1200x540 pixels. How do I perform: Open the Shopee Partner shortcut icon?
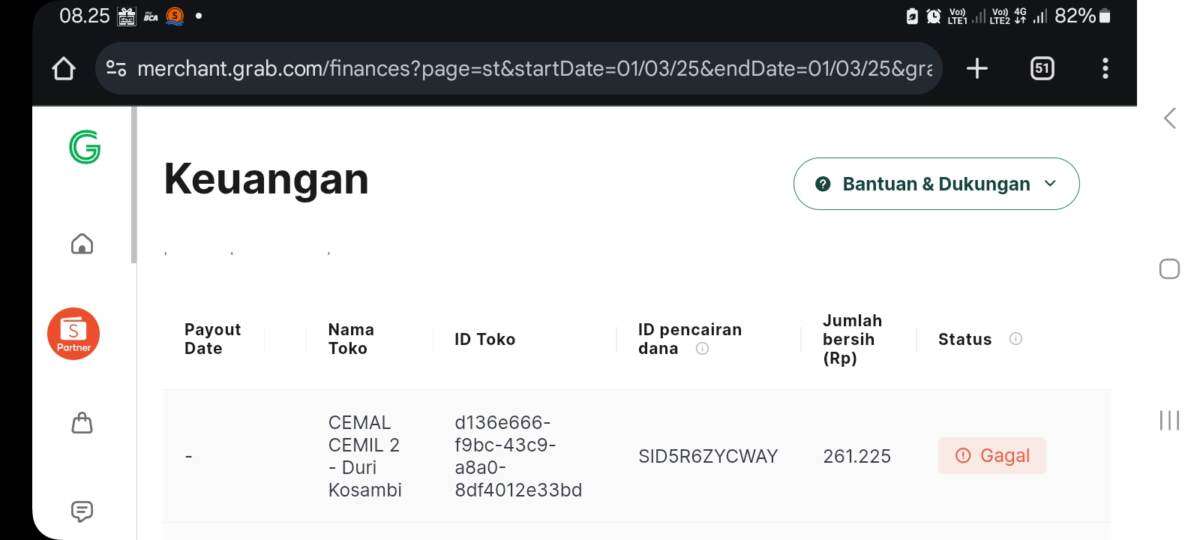pos(73,333)
